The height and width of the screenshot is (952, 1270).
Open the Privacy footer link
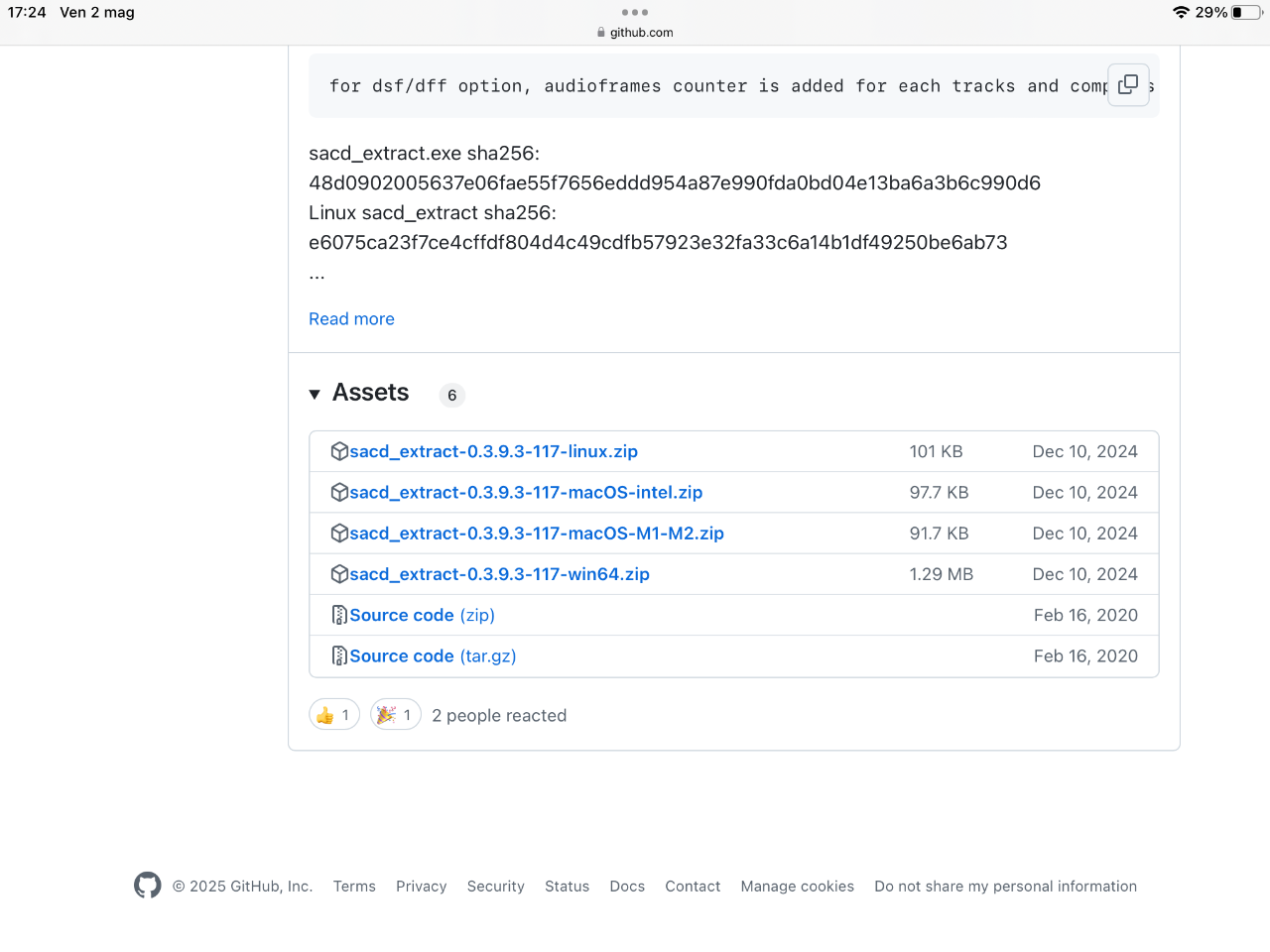coord(421,887)
